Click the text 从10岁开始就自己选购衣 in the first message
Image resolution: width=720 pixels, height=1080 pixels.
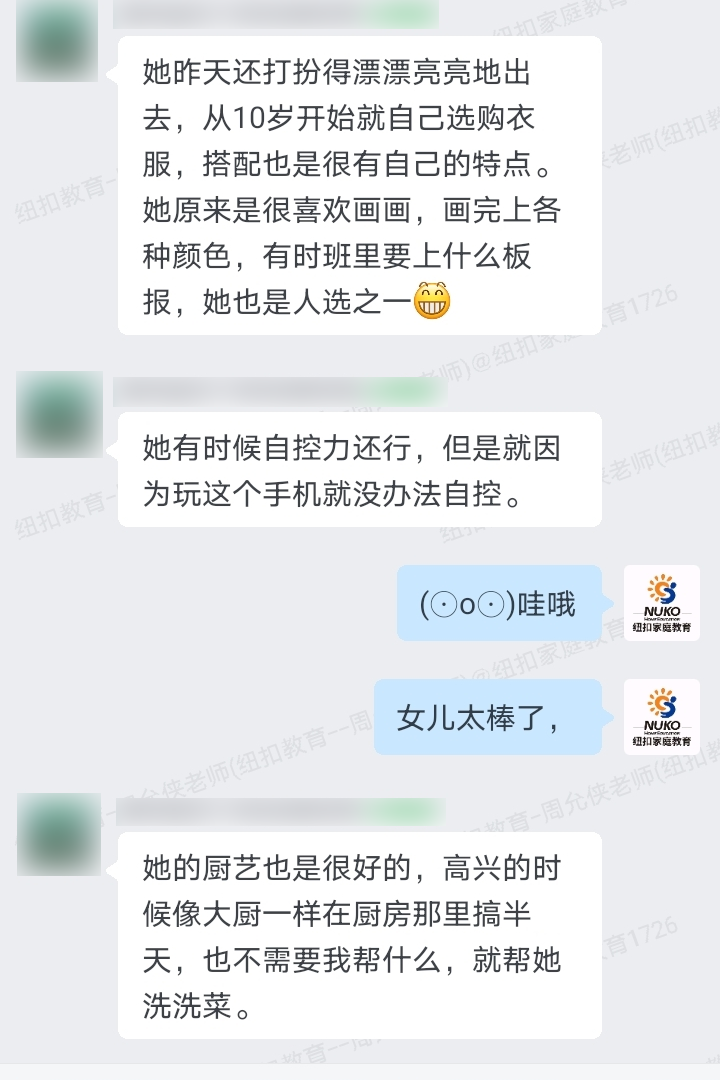point(368,118)
